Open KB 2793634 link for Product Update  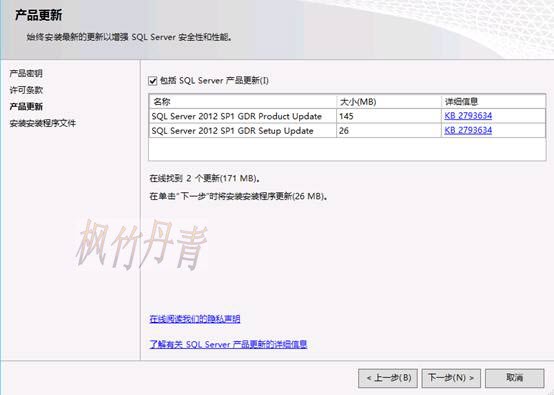click(468, 116)
